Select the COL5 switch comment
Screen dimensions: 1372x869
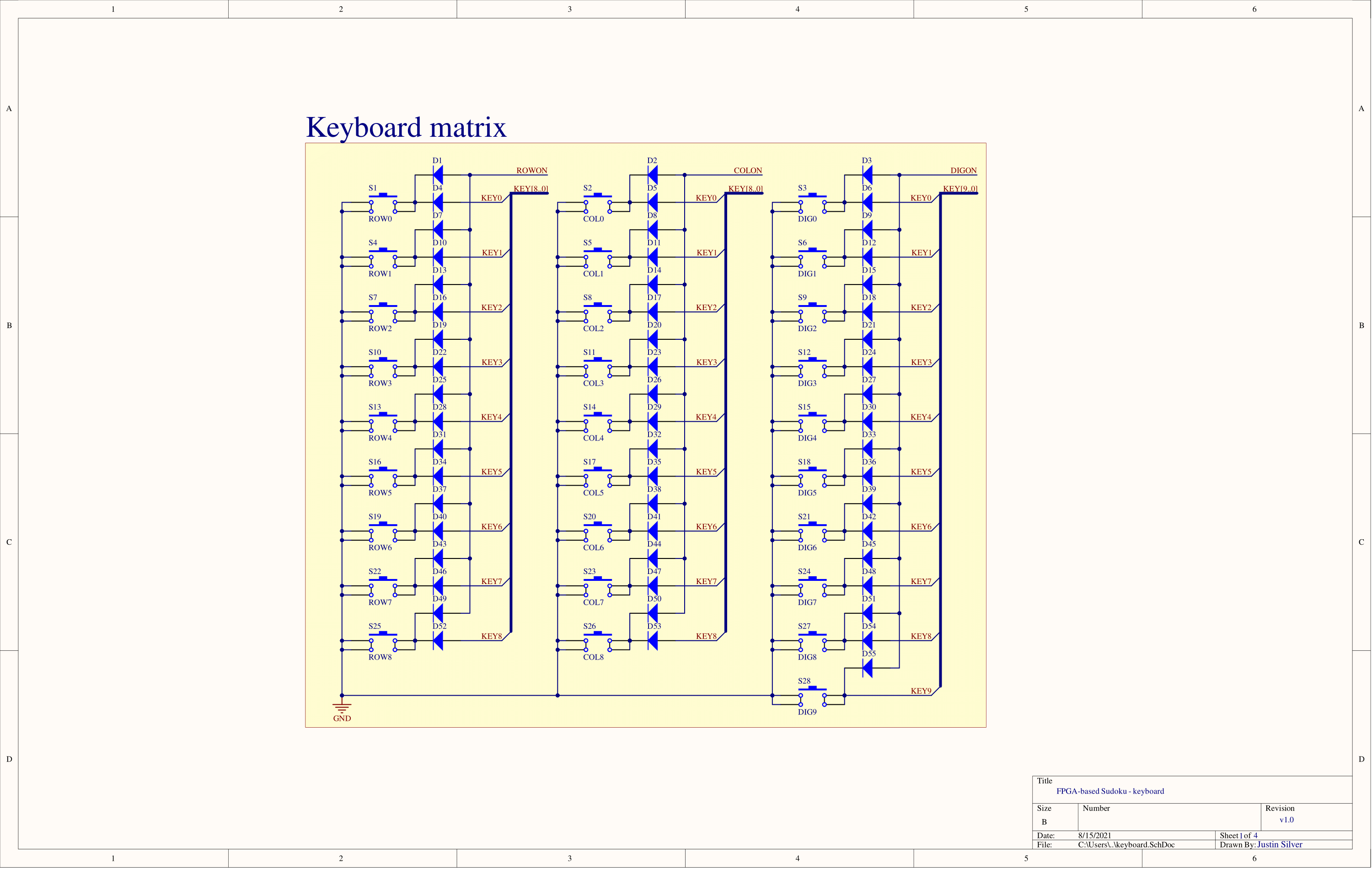coord(593,493)
